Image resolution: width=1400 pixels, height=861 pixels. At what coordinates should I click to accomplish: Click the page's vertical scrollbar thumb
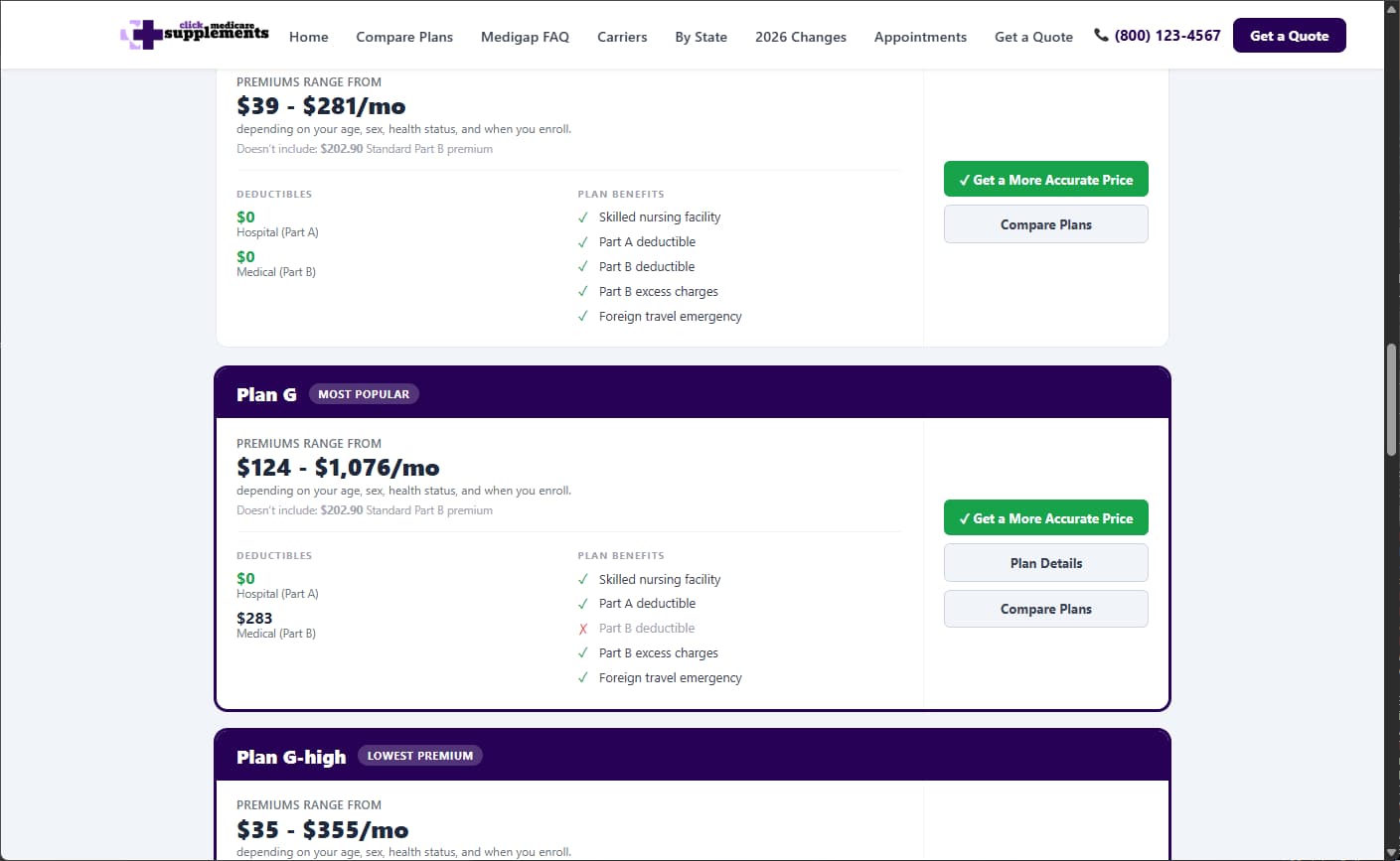click(1392, 399)
